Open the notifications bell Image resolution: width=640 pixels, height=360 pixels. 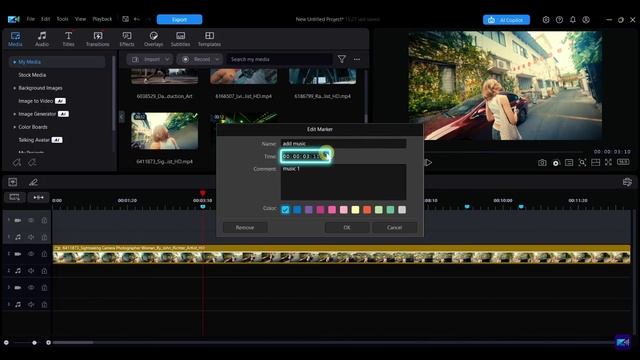(573, 20)
